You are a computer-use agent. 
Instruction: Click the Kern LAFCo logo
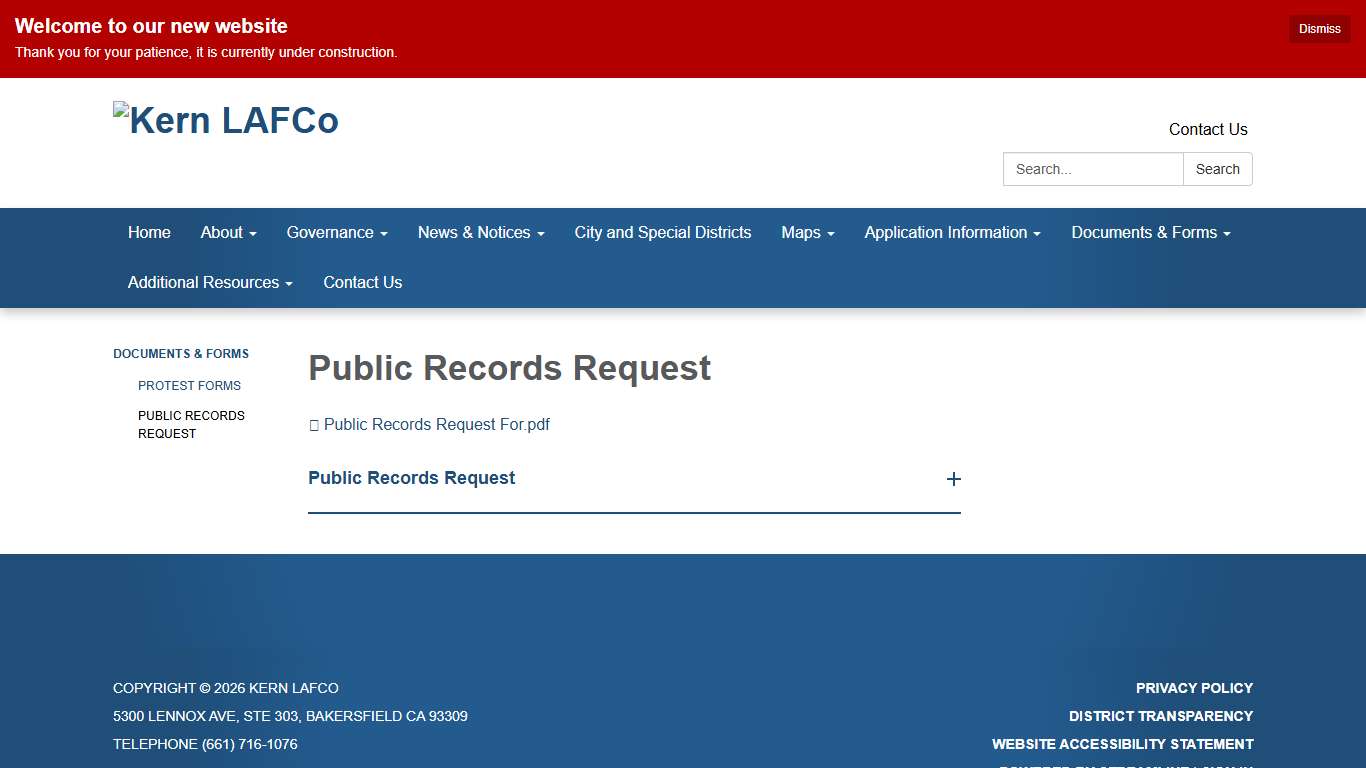(x=226, y=119)
